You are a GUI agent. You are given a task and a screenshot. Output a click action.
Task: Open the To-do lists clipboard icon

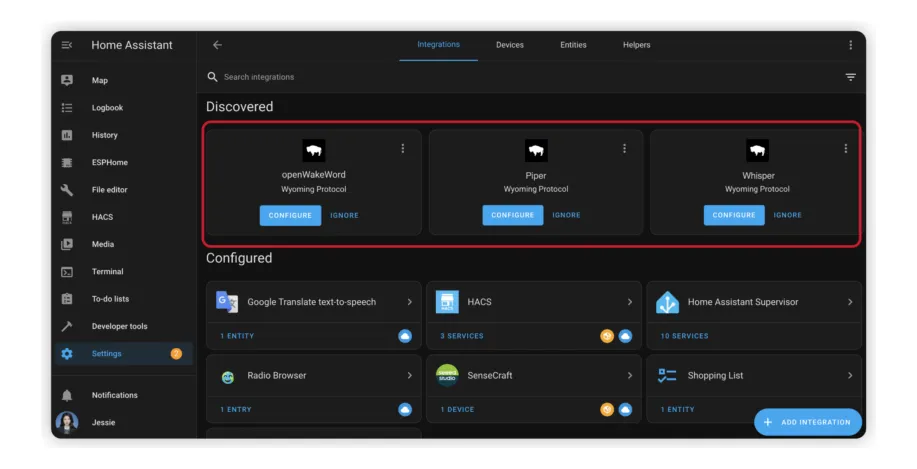(x=67, y=299)
